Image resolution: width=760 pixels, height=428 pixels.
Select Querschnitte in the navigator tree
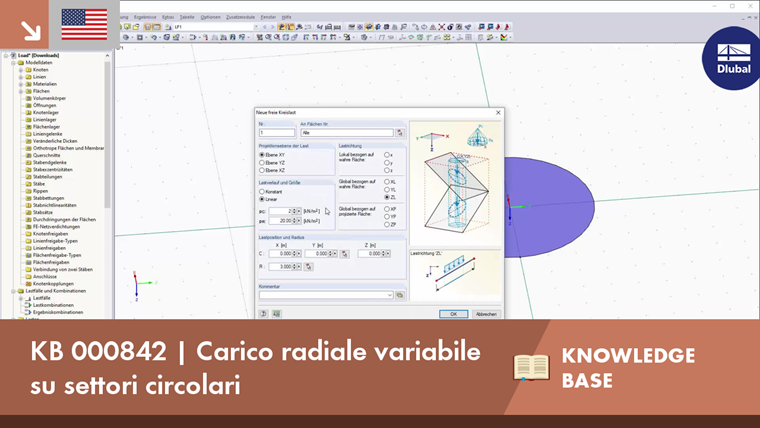pos(47,156)
